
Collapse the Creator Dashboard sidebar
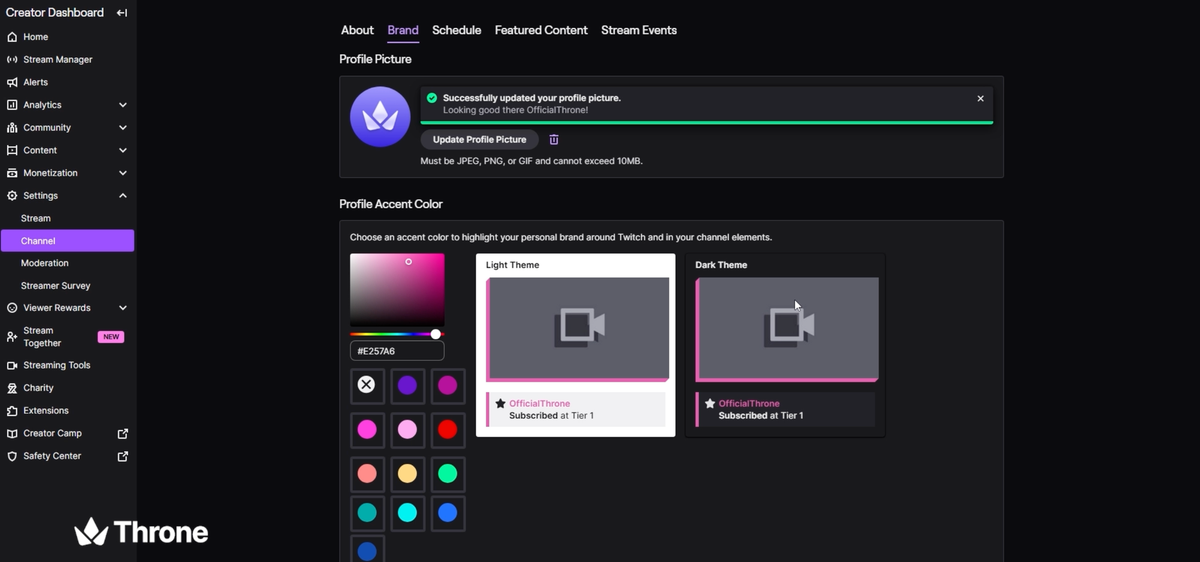click(x=122, y=13)
